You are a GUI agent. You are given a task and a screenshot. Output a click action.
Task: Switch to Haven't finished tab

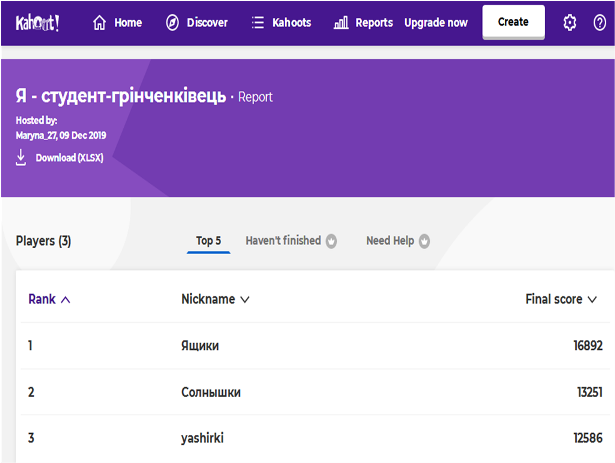point(290,241)
